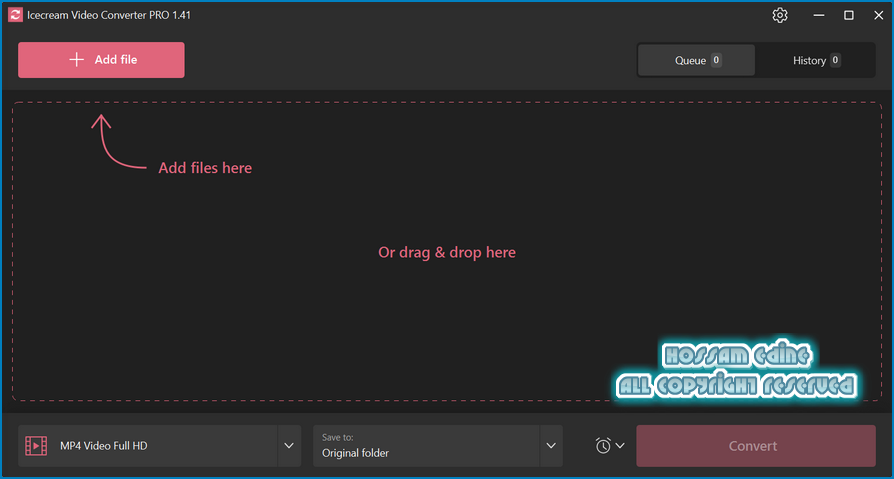
Task: Click the window title text 'Icecream Video Converter PRO 1.41'
Action: 109,15
